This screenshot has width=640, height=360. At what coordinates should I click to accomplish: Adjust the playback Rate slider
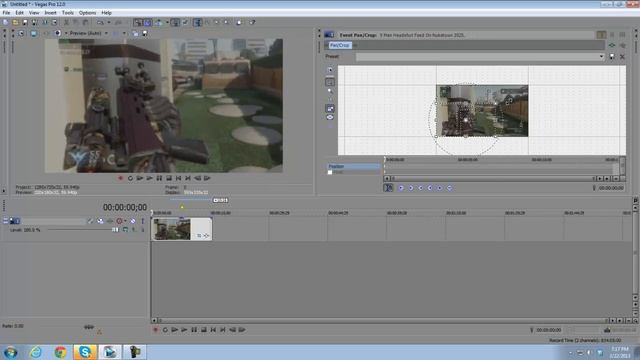tap(89, 327)
